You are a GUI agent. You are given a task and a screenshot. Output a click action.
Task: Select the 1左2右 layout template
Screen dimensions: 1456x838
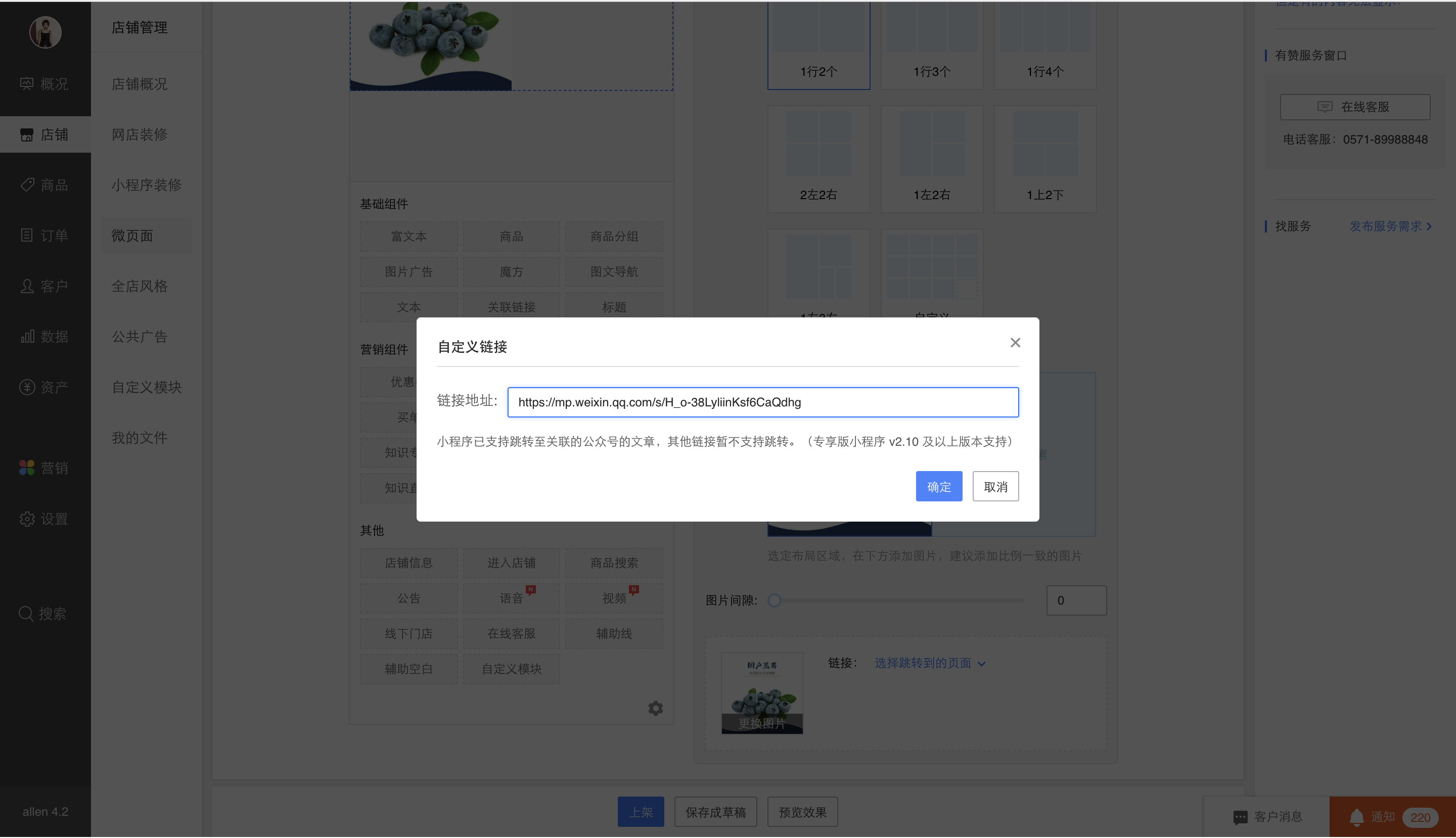point(932,159)
